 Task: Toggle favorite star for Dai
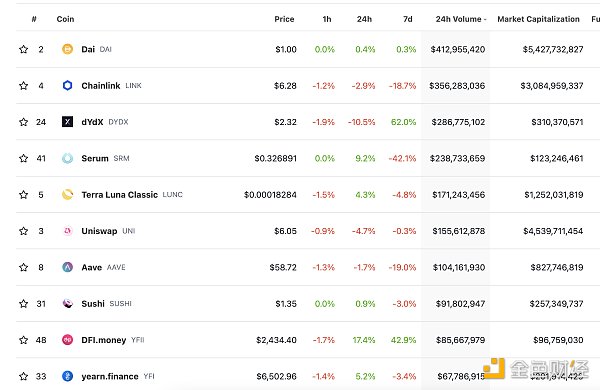[23, 49]
